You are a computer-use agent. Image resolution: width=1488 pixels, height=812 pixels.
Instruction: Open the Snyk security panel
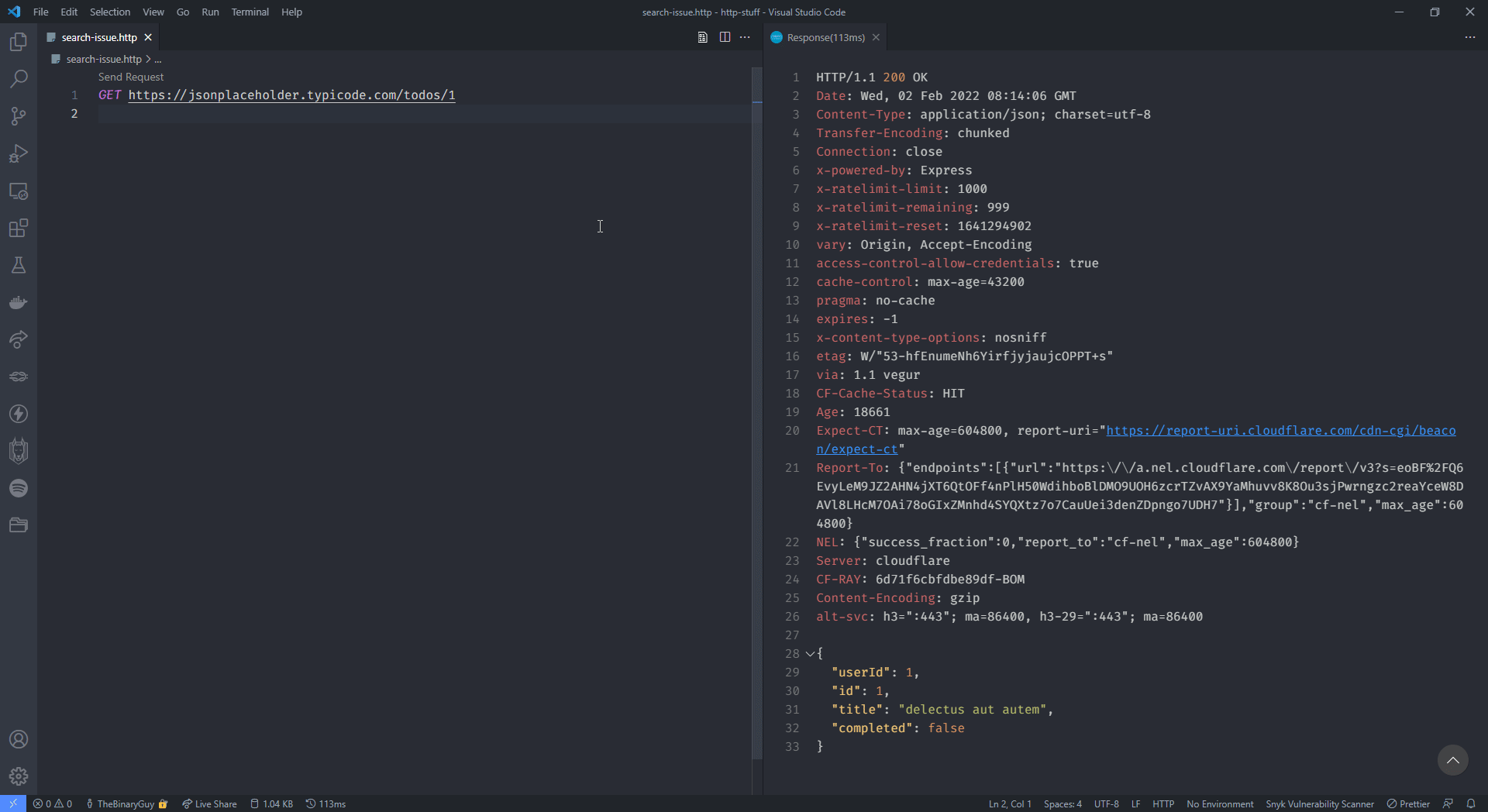(19, 449)
